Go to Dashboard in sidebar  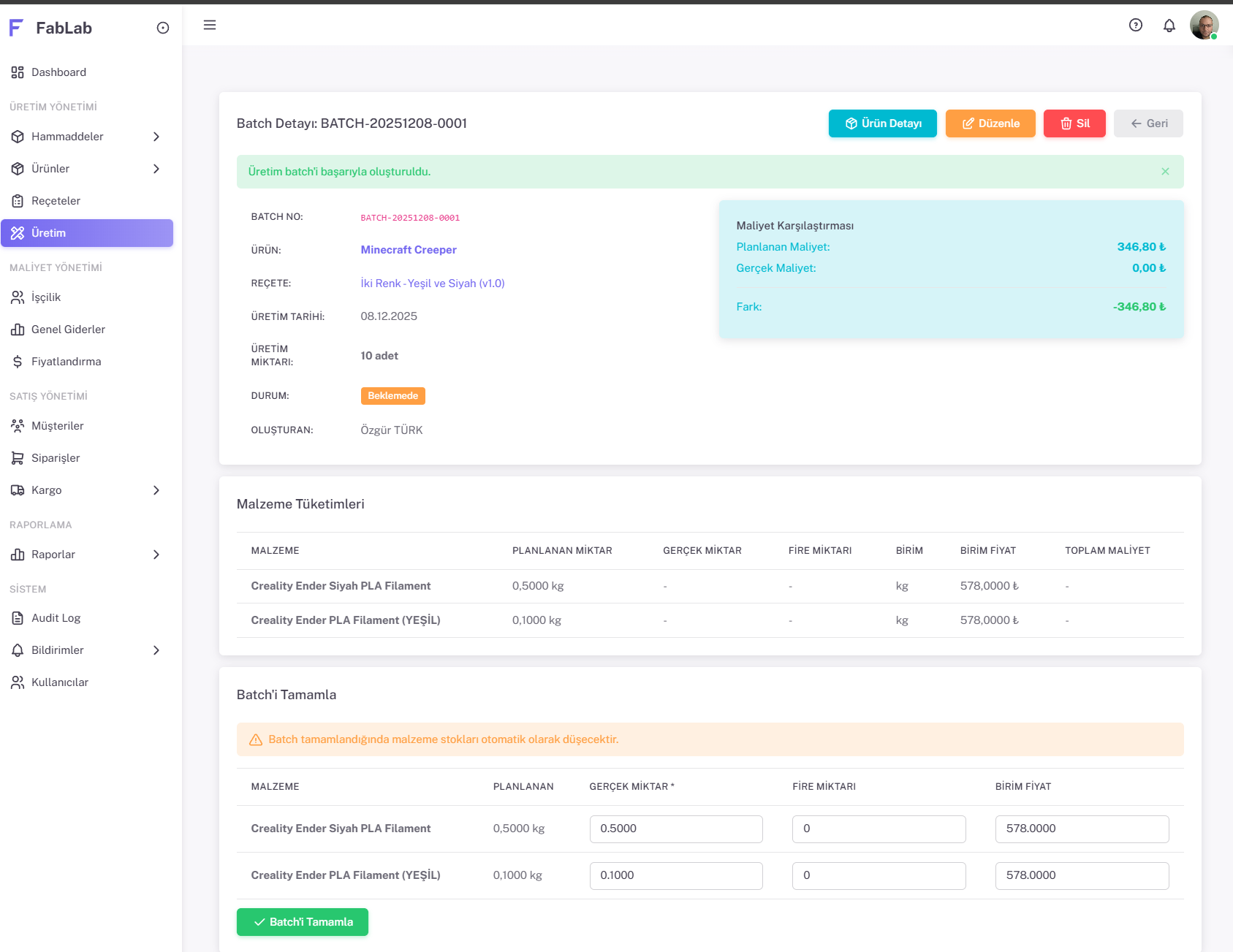click(x=58, y=72)
